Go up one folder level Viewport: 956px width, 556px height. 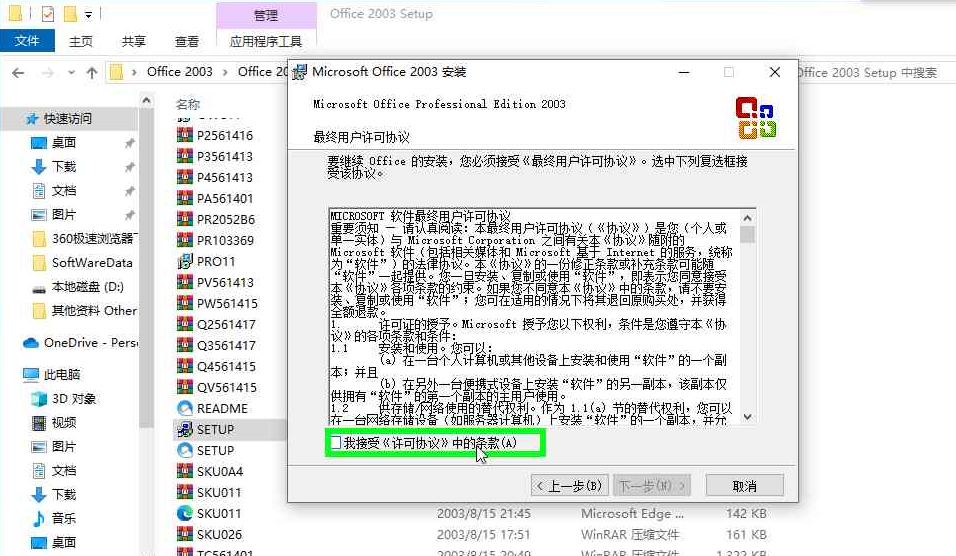pos(91,73)
